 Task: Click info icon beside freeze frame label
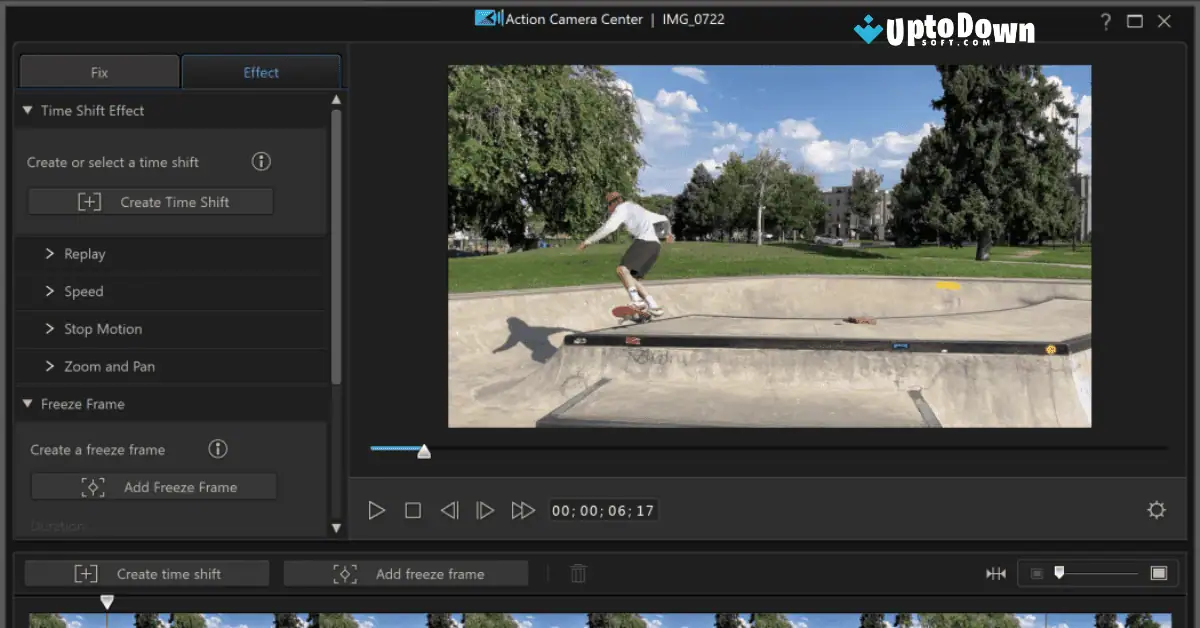tap(217, 449)
